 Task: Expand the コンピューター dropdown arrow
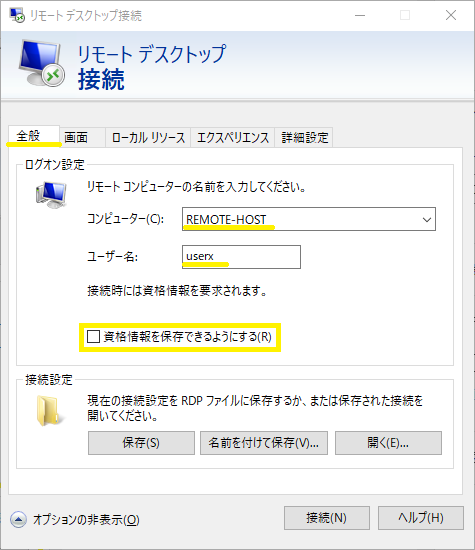(427, 220)
